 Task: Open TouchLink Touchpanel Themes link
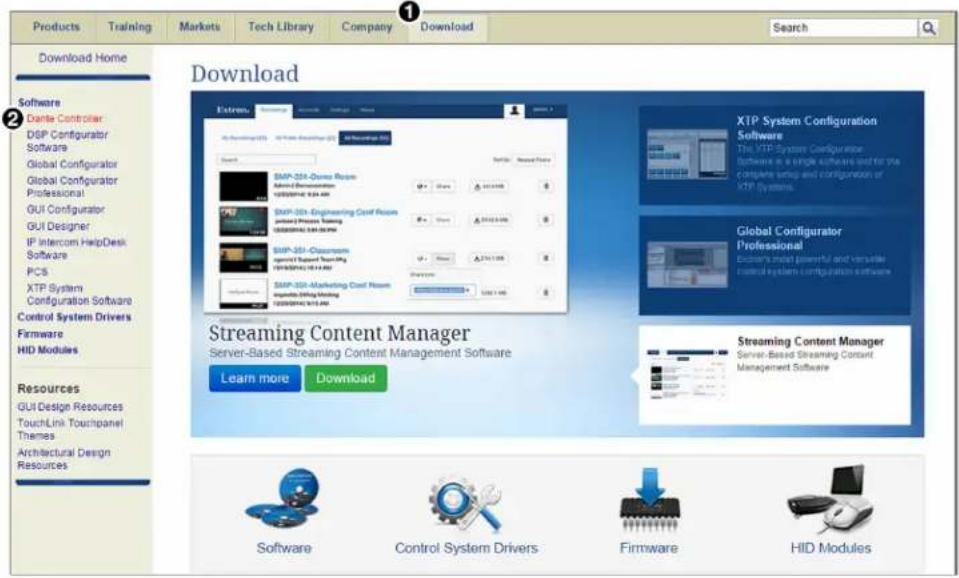[x=70, y=429]
